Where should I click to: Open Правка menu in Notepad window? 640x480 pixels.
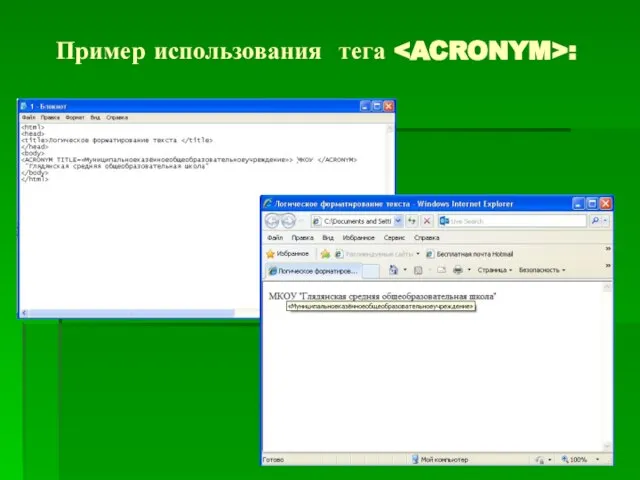pos(50,118)
